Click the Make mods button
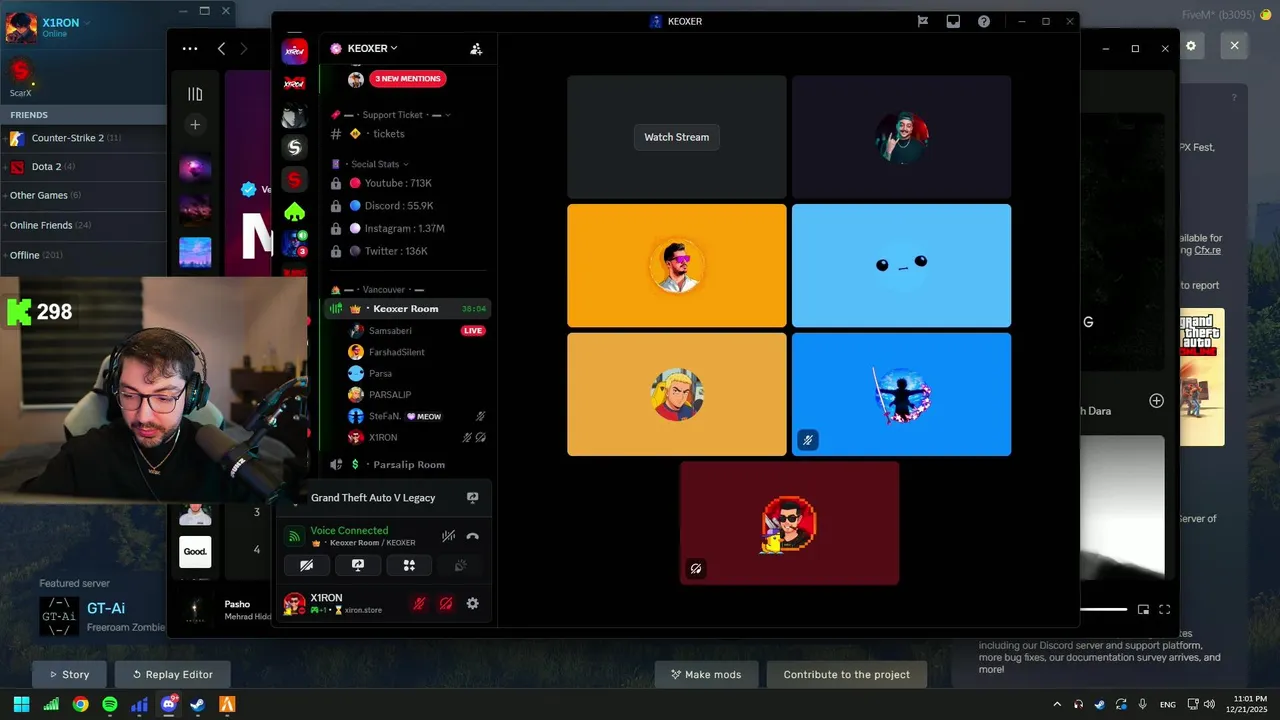This screenshot has width=1280, height=720. pos(707,674)
